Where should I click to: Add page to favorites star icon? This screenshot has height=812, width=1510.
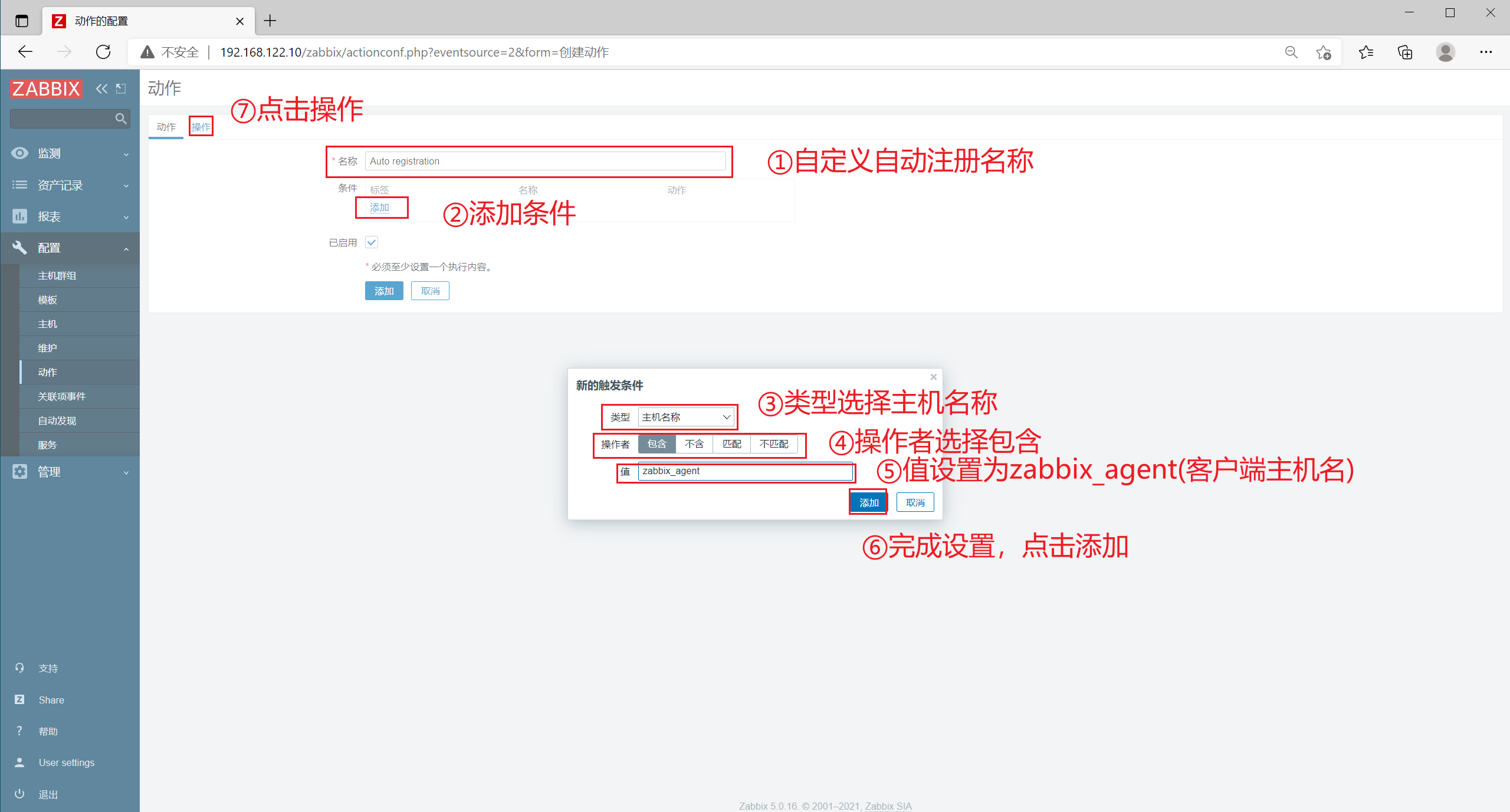click(1323, 52)
